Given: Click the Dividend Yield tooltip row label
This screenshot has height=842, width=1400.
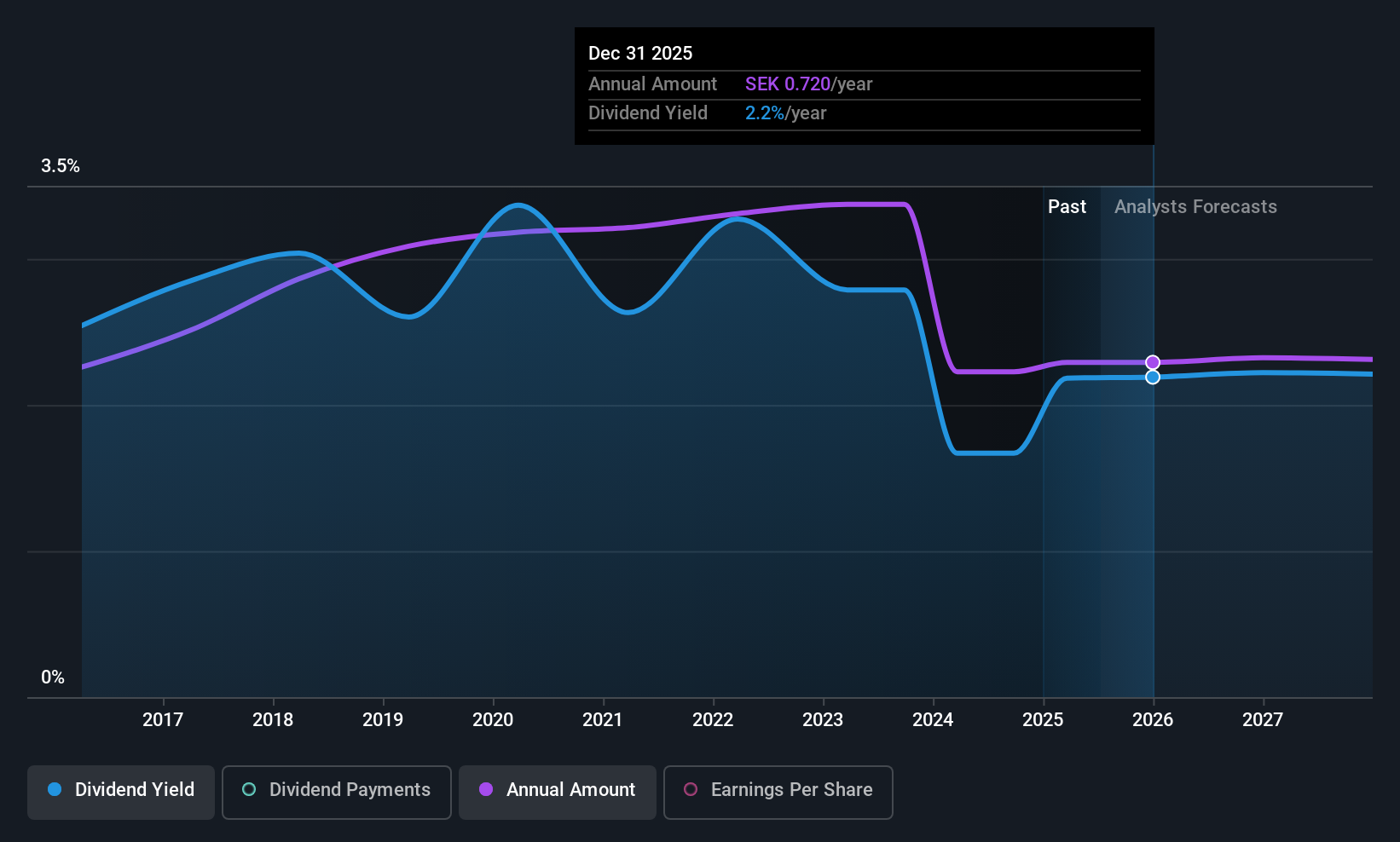Looking at the screenshot, I should coord(648,113).
